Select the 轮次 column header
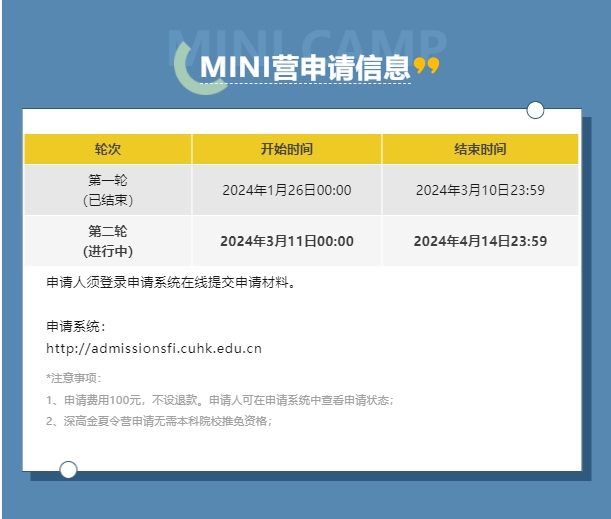 tap(108, 149)
